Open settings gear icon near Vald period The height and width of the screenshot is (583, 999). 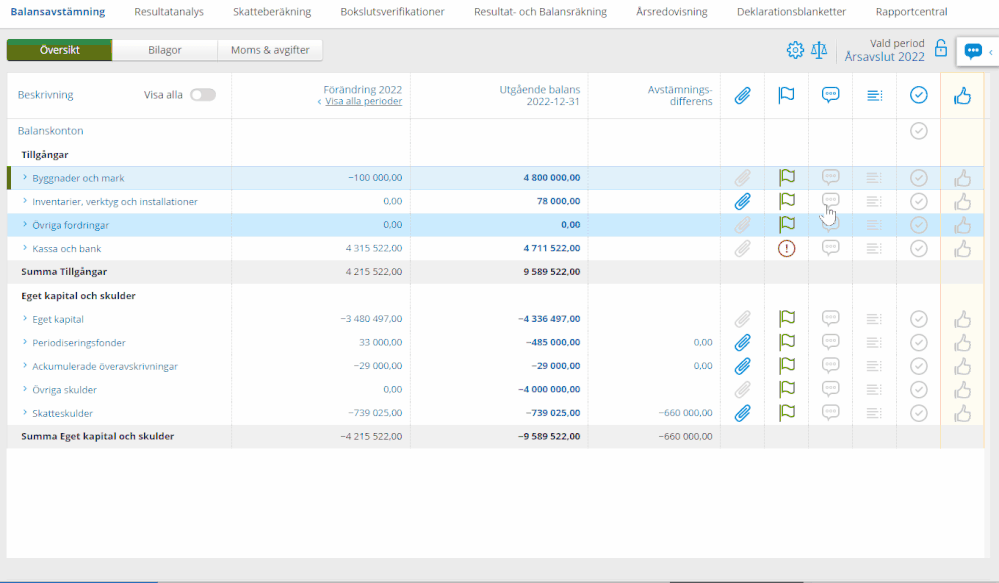click(x=795, y=50)
